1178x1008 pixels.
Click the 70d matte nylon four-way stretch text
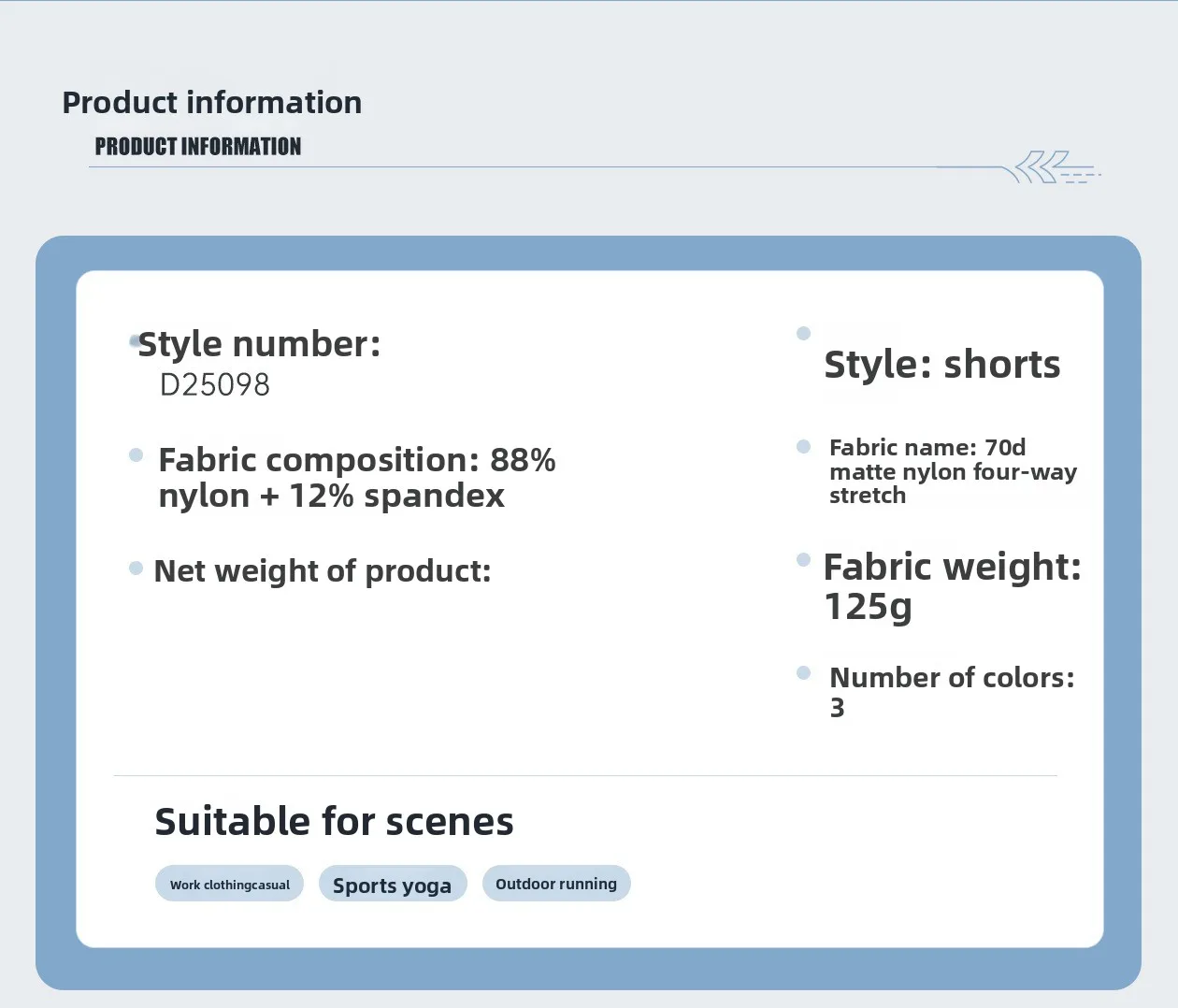(x=953, y=471)
